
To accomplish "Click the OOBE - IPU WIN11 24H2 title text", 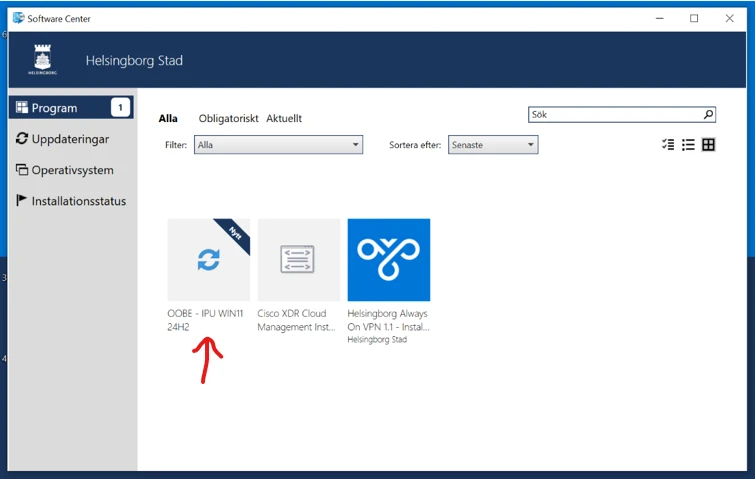I will (205, 320).
